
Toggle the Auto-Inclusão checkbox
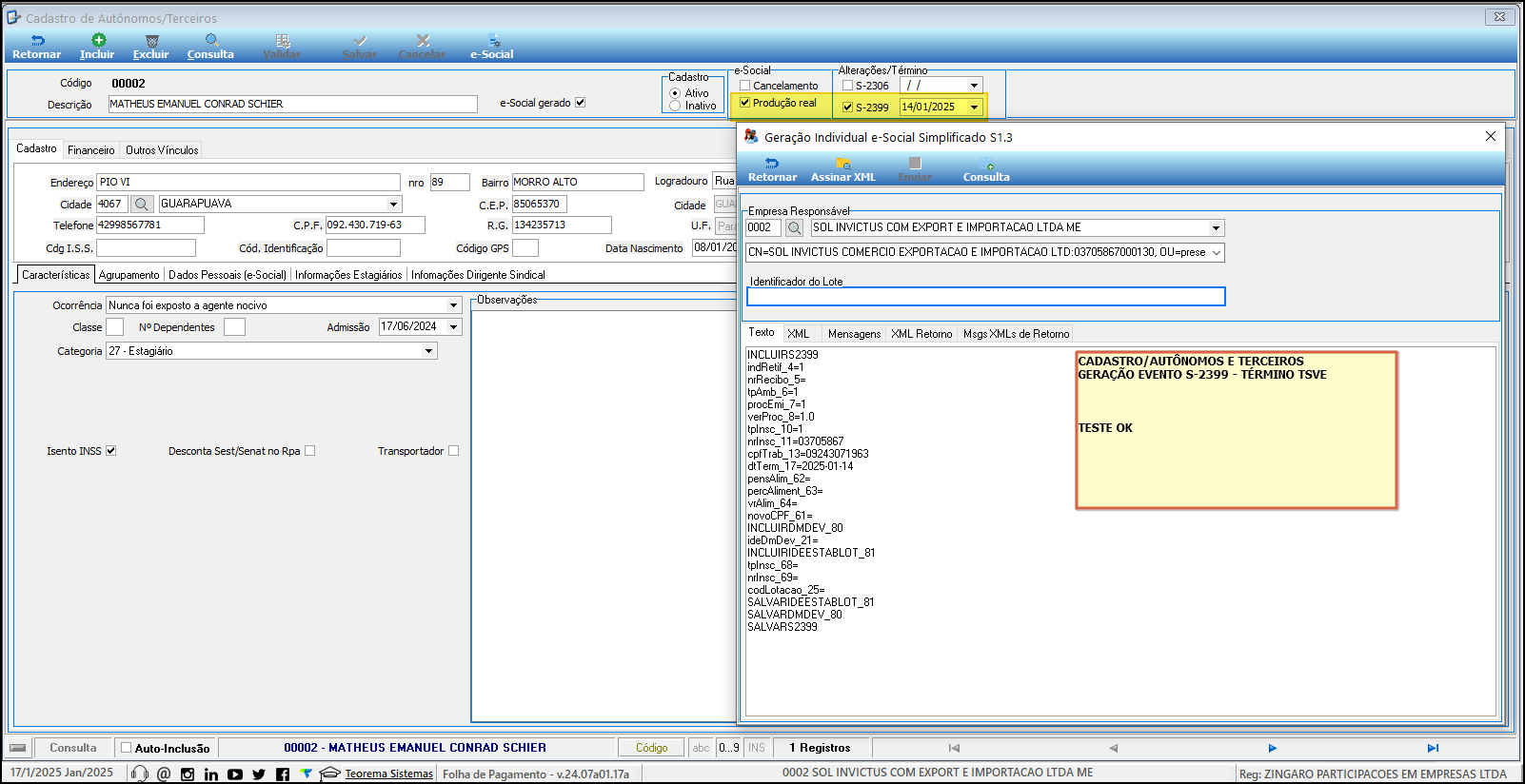coord(126,748)
